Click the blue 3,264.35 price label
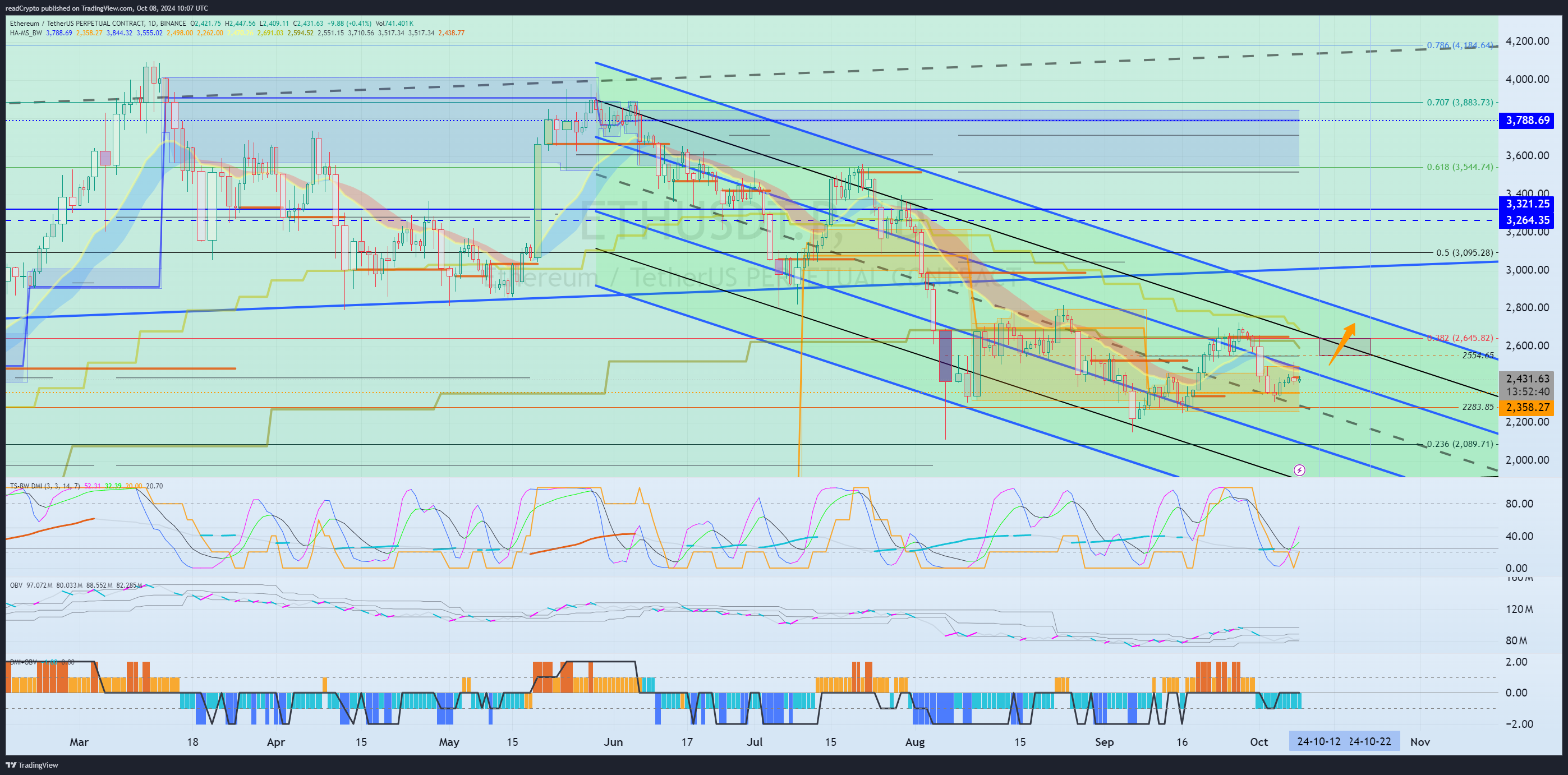The height and width of the screenshot is (775, 1568). (1527, 220)
